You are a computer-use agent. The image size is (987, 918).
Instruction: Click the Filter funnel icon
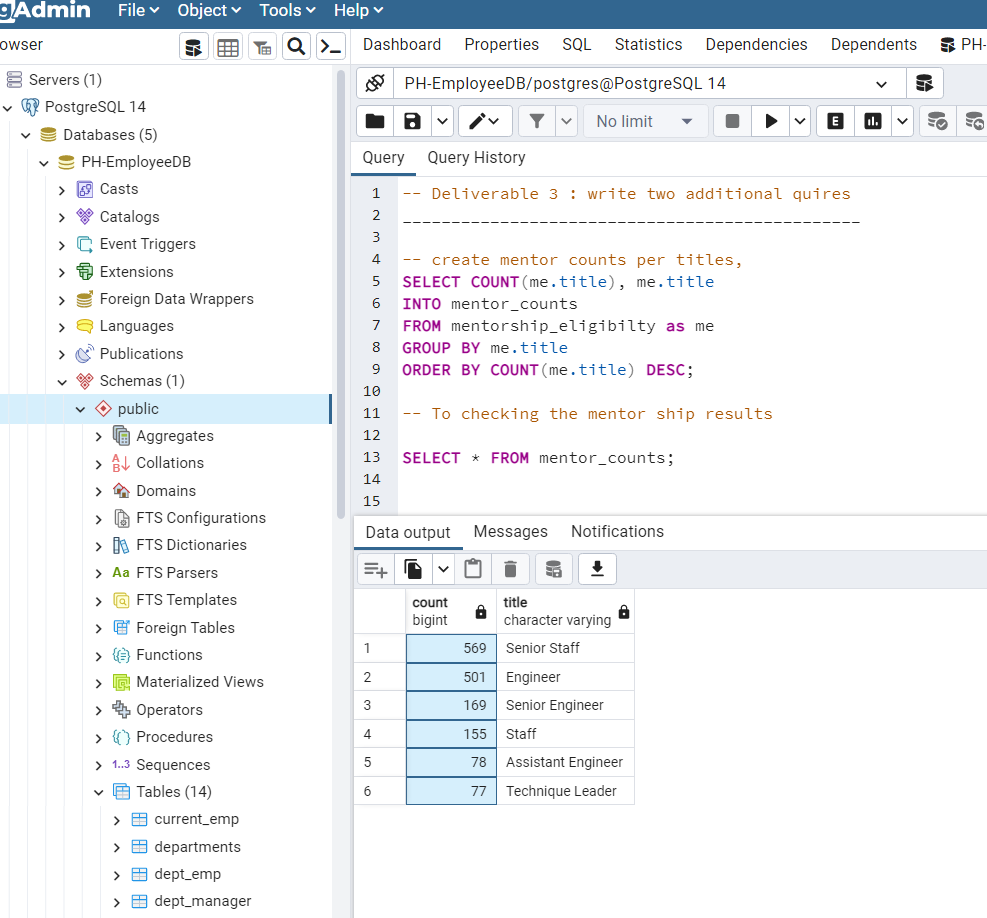click(537, 121)
